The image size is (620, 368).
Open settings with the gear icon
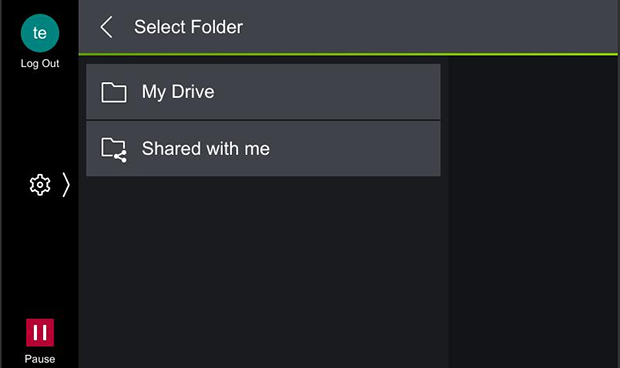[x=40, y=185]
